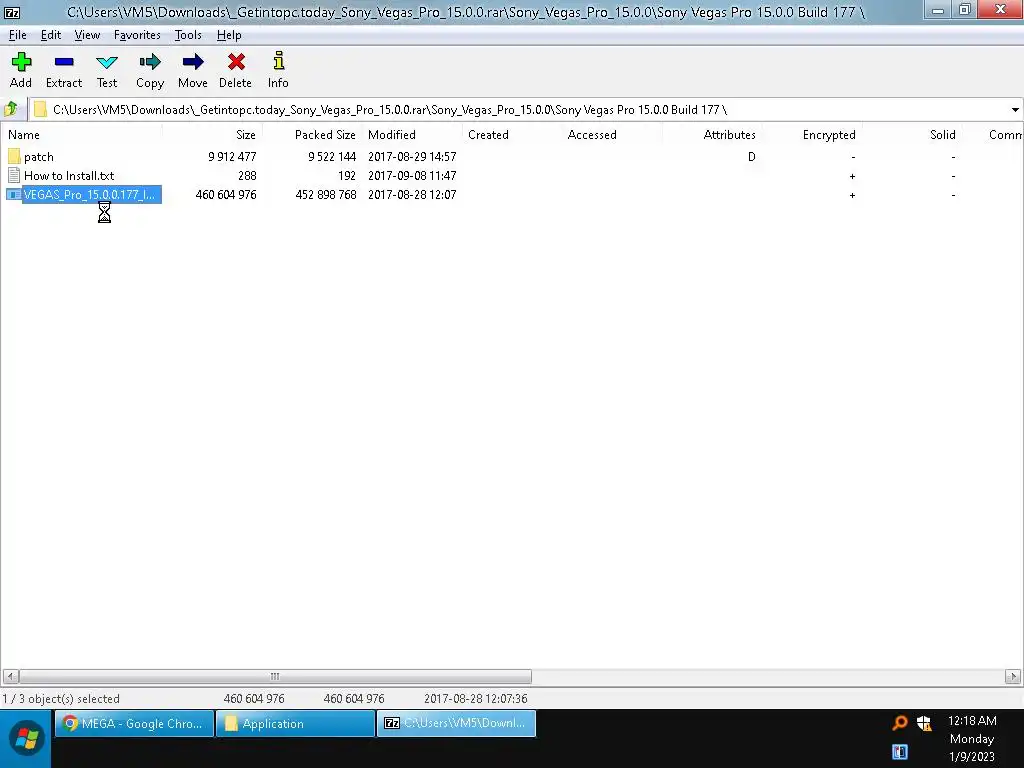Sort by the Name column header
This screenshot has width=1024, height=768.
82,135
